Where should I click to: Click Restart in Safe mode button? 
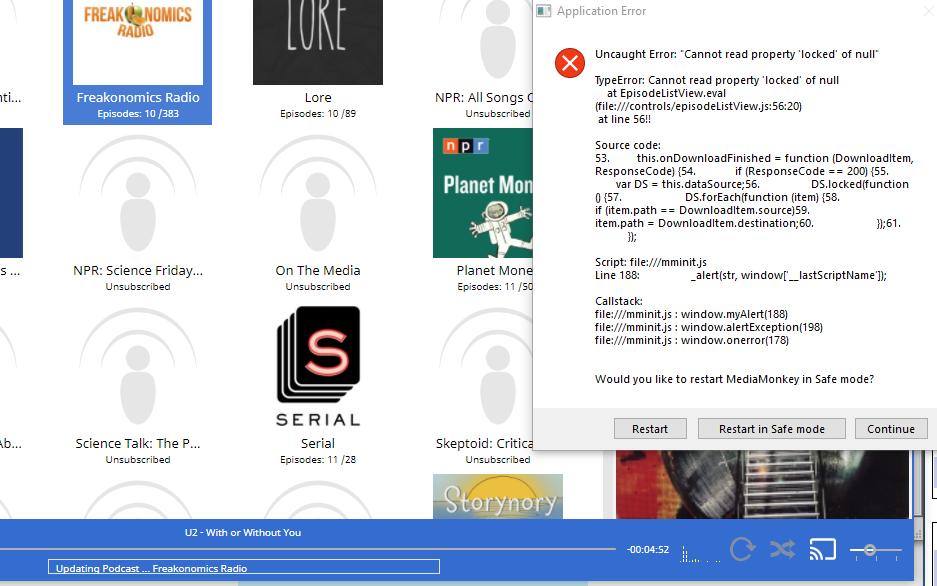(x=771, y=428)
